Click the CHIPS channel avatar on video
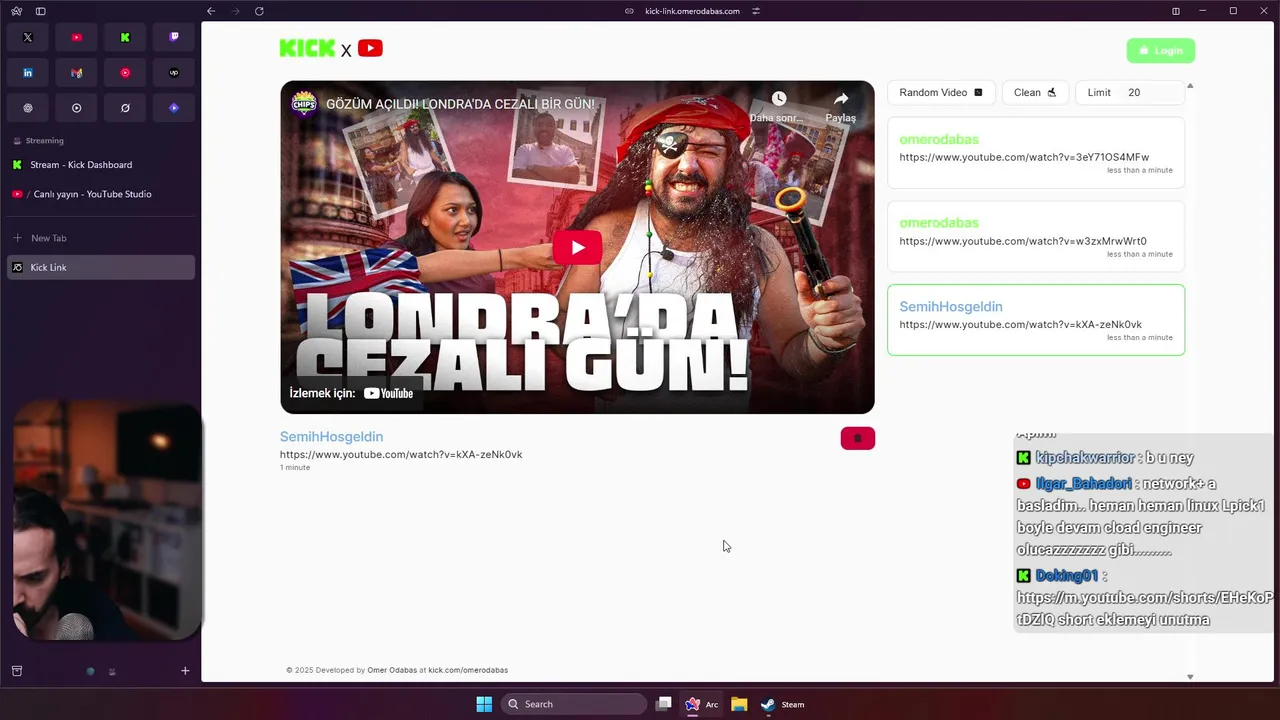 [303, 104]
